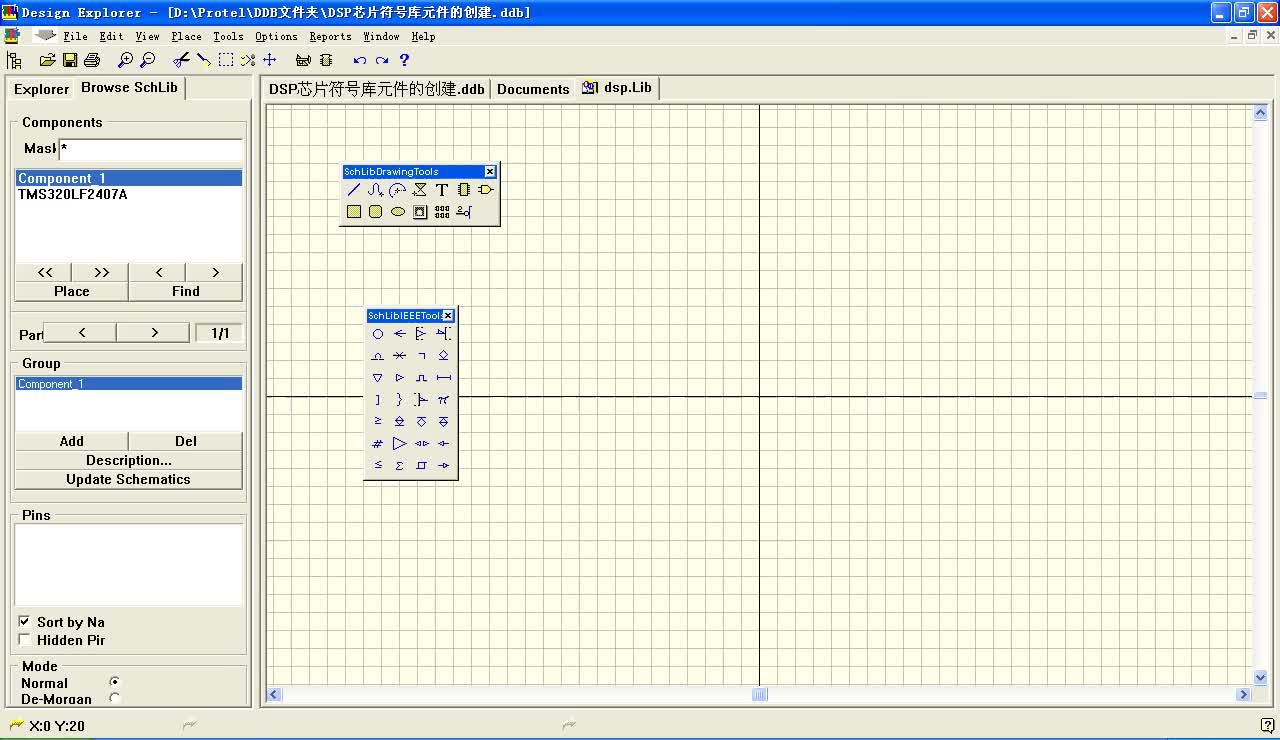Uncheck the Sort by Name checkbox

(x=25, y=621)
